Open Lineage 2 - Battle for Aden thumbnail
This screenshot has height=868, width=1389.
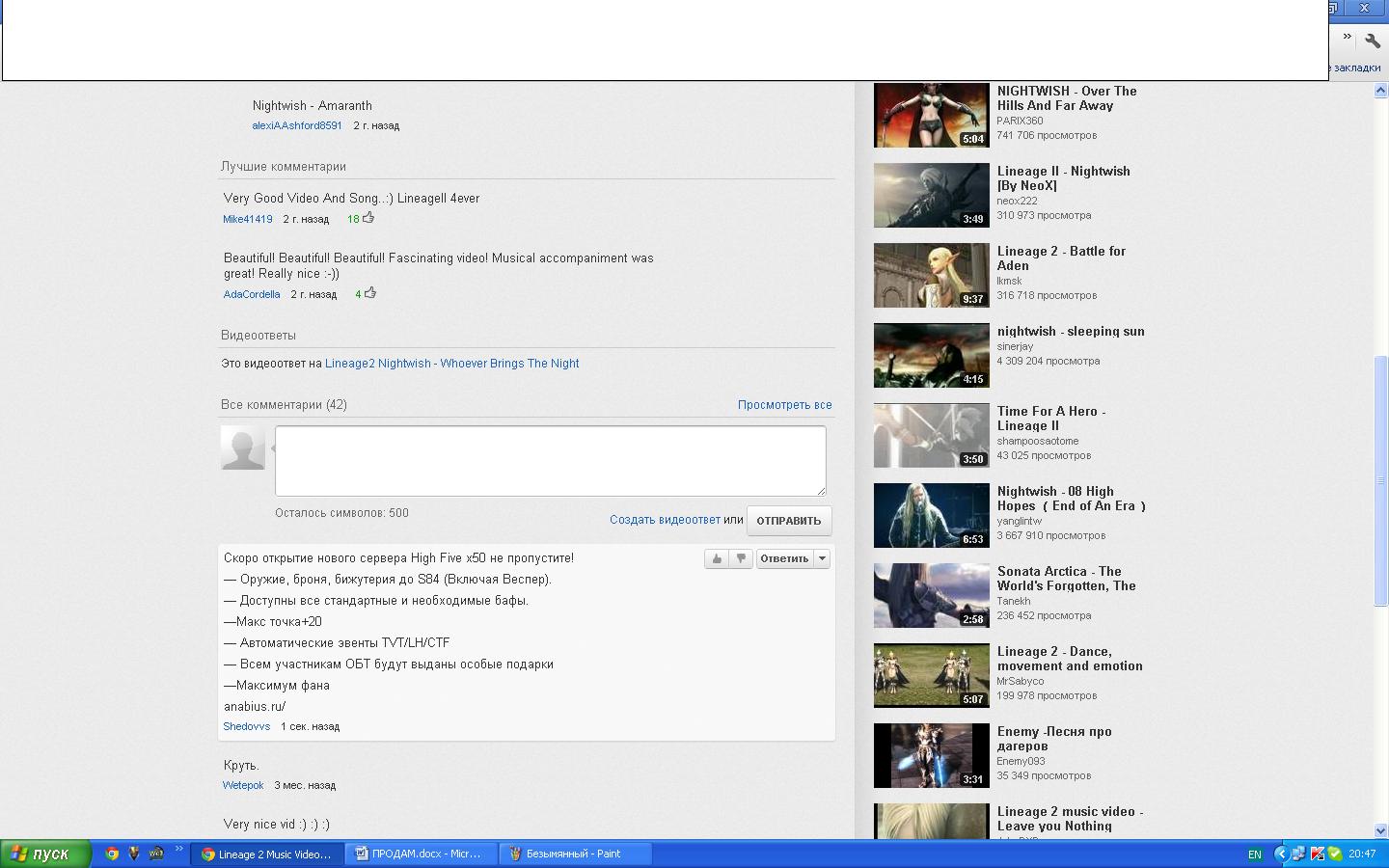coord(931,275)
